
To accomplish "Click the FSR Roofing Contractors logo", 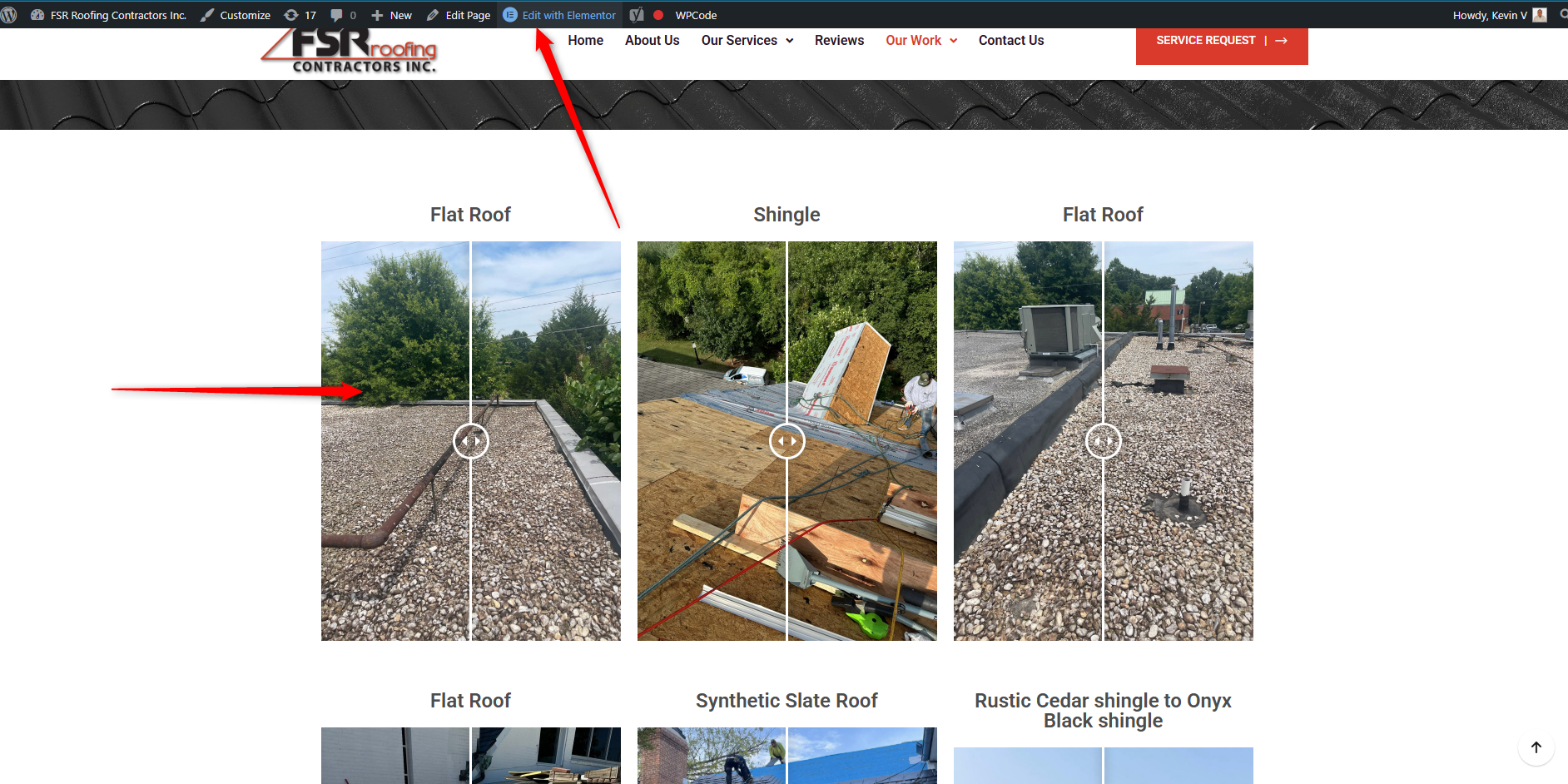I will (350, 52).
